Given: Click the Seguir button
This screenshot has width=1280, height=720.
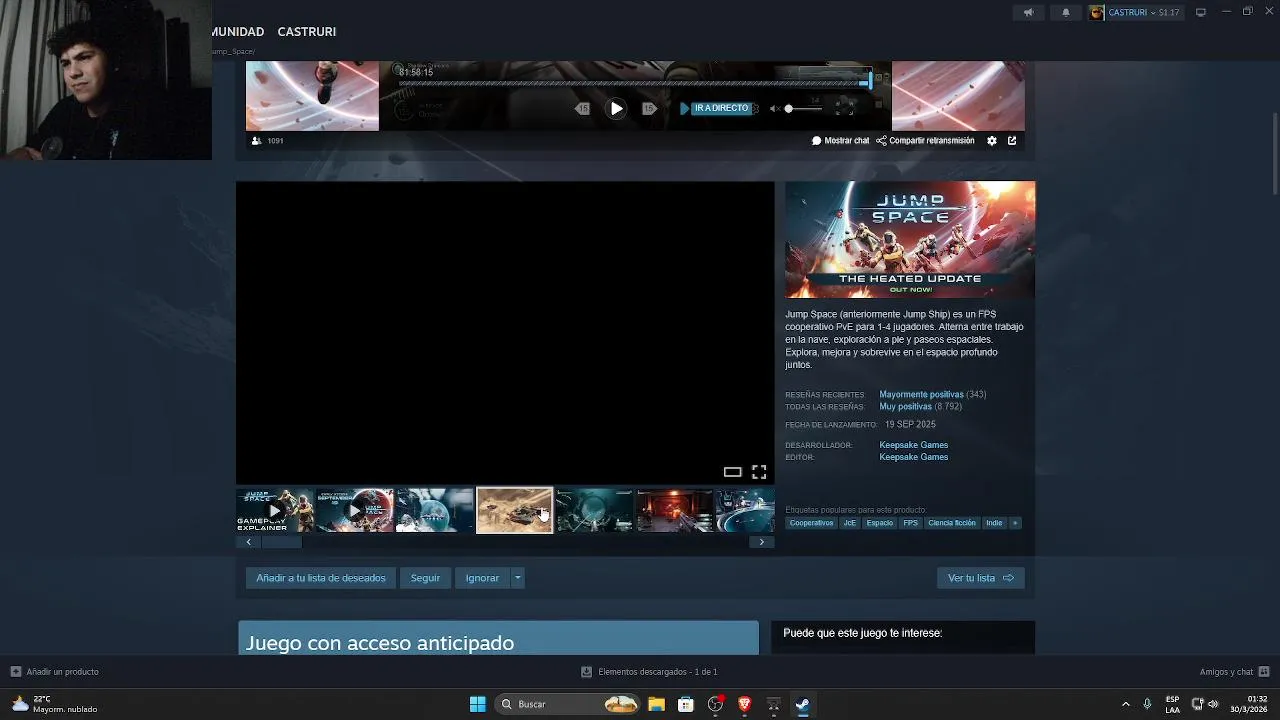Looking at the screenshot, I should coord(425,578).
